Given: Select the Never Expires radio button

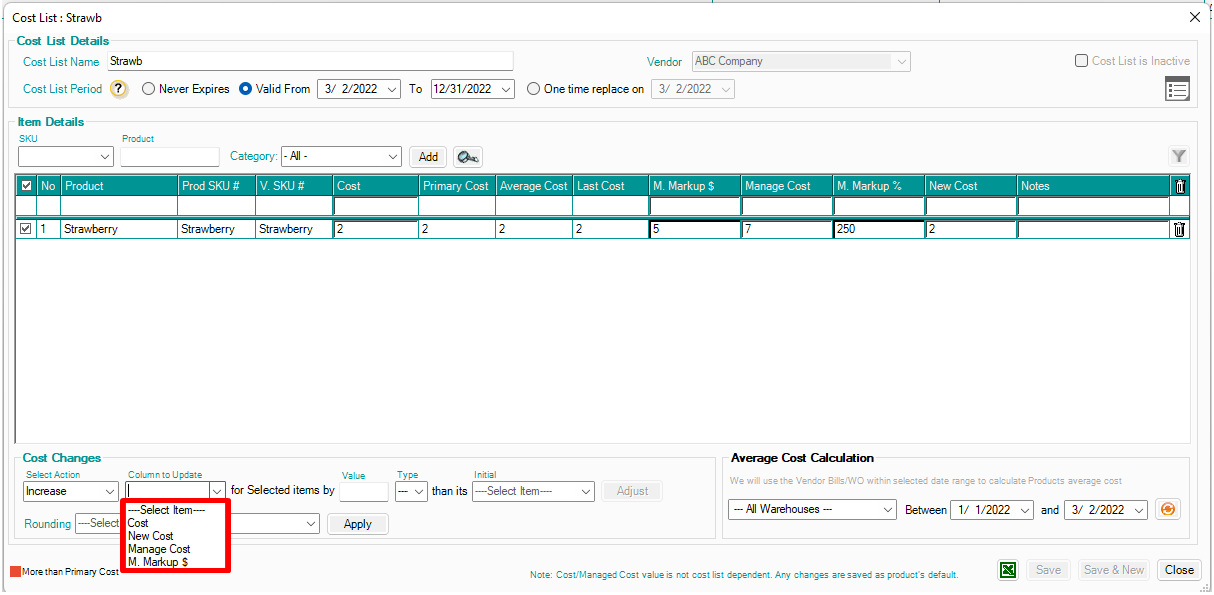Looking at the screenshot, I should pos(149,89).
